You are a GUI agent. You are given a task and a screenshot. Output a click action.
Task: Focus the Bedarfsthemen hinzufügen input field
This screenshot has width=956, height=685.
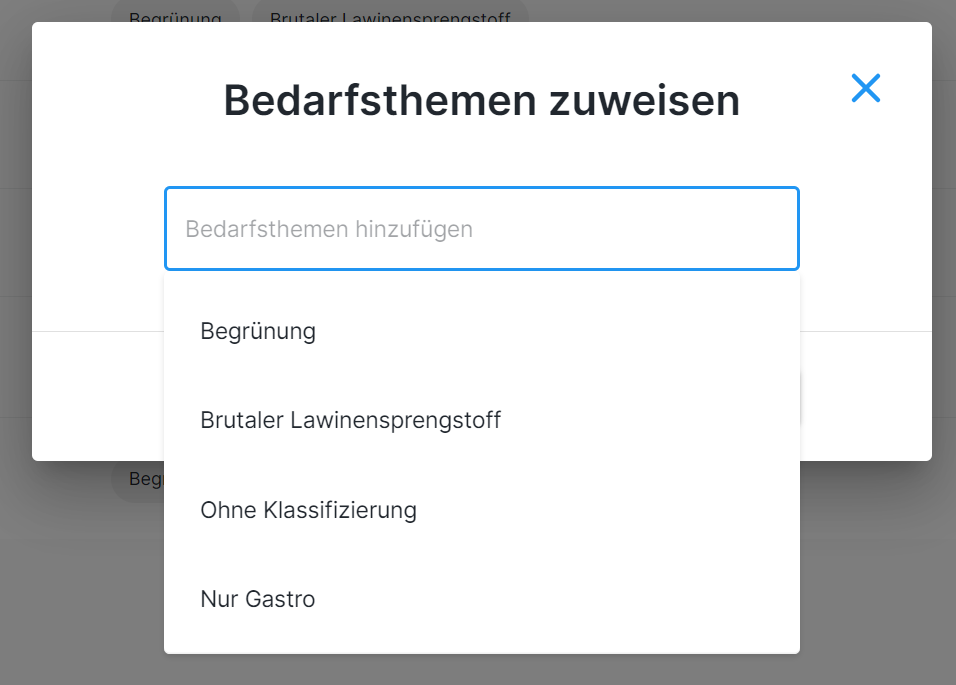481,229
